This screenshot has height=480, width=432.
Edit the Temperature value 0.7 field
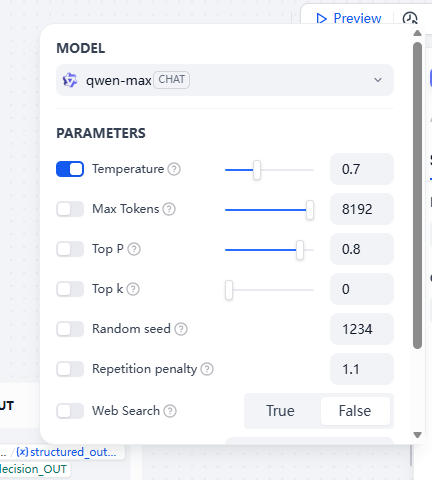[362, 169]
